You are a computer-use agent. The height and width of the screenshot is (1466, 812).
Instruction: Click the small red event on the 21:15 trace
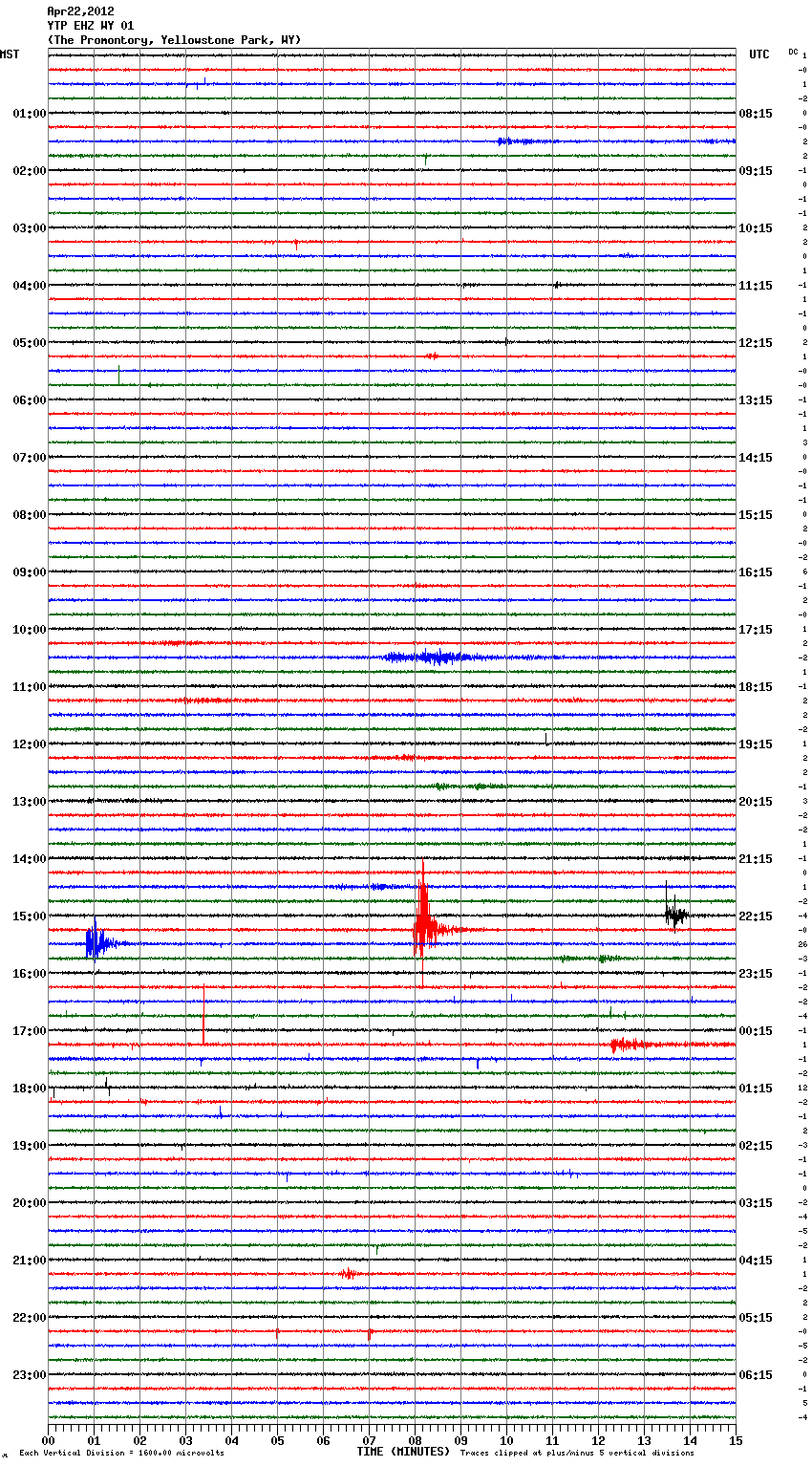click(x=349, y=1273)
